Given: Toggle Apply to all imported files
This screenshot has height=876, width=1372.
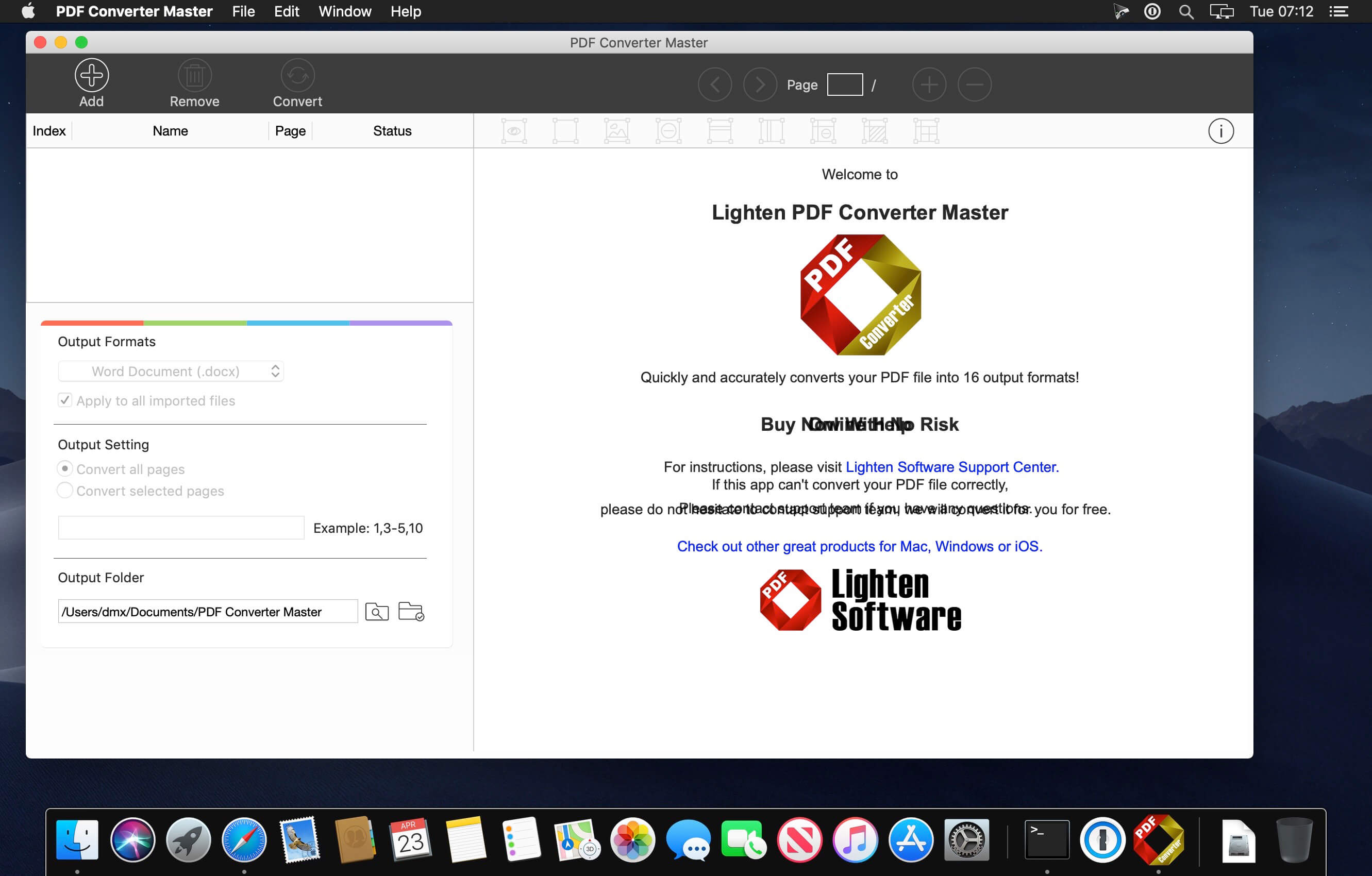Looking at the screenshot, I should point(65,400).
